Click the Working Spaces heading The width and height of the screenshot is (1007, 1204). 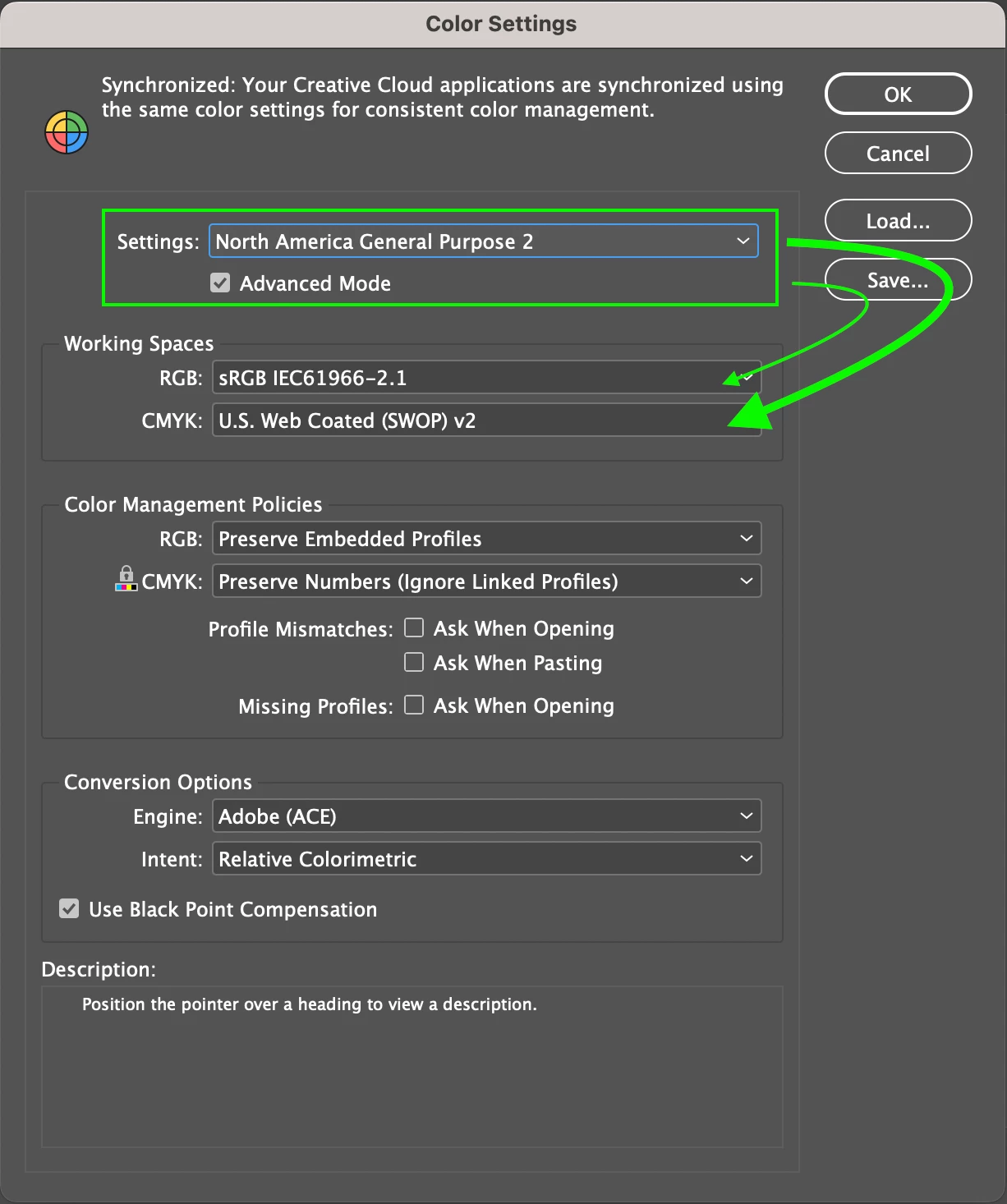click(x=139, y=343)
